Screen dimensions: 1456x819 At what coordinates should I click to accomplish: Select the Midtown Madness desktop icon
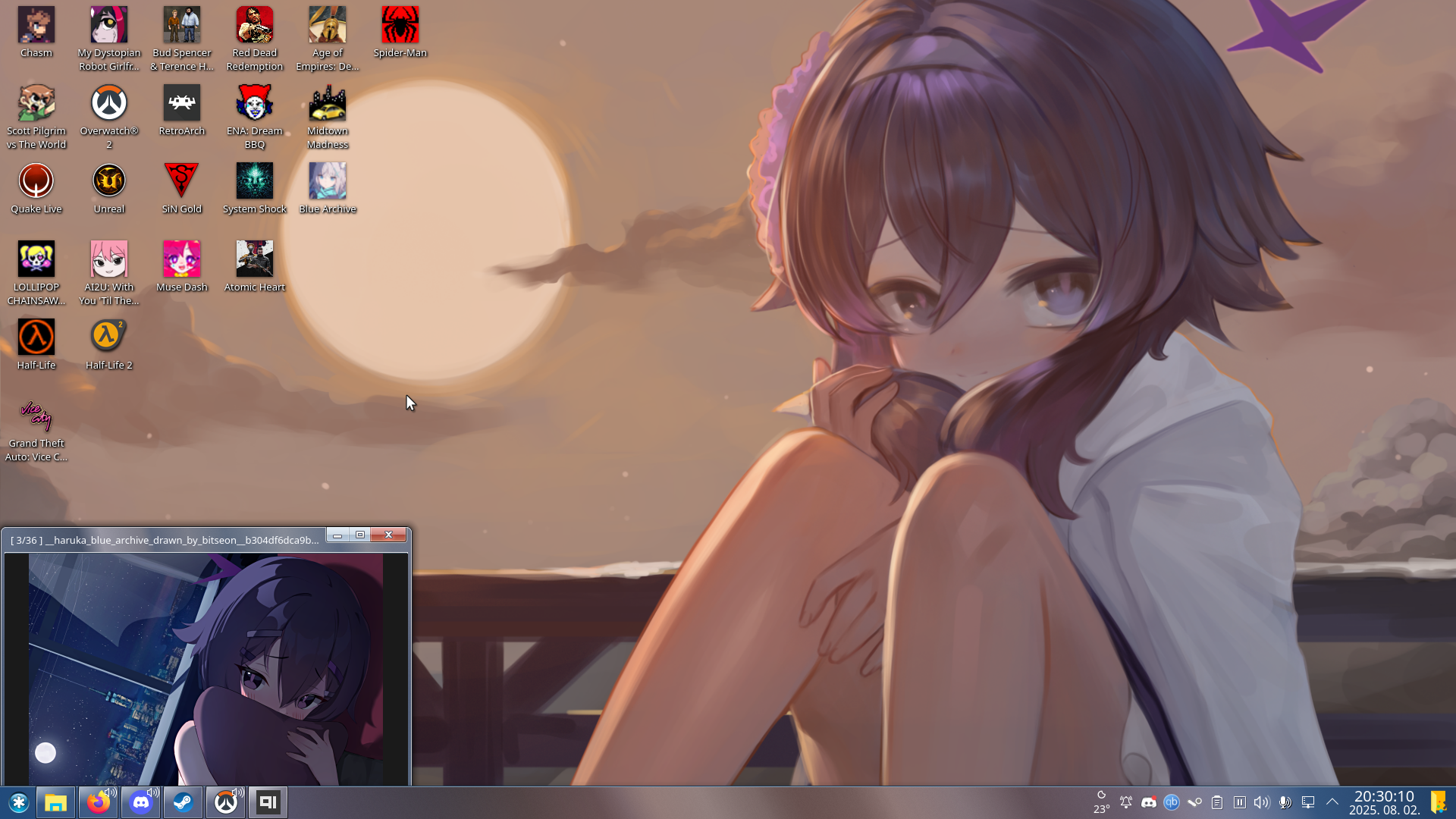point(328,118)
